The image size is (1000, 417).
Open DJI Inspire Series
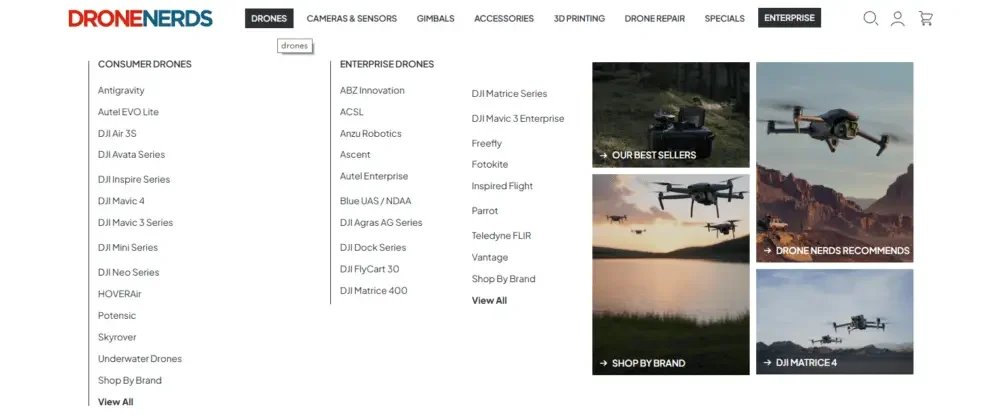pos(134,180)
